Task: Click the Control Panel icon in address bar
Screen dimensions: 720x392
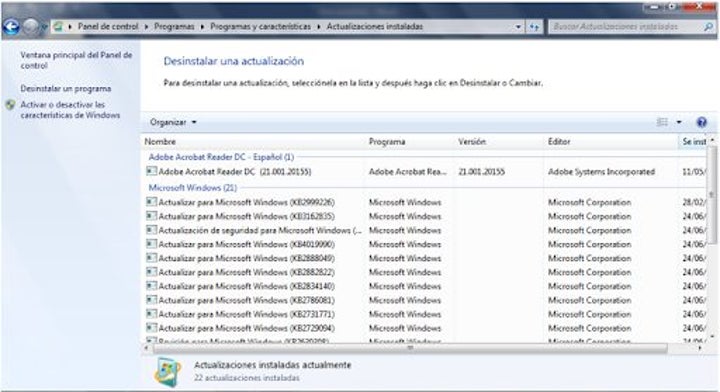Action: [58, 27]
